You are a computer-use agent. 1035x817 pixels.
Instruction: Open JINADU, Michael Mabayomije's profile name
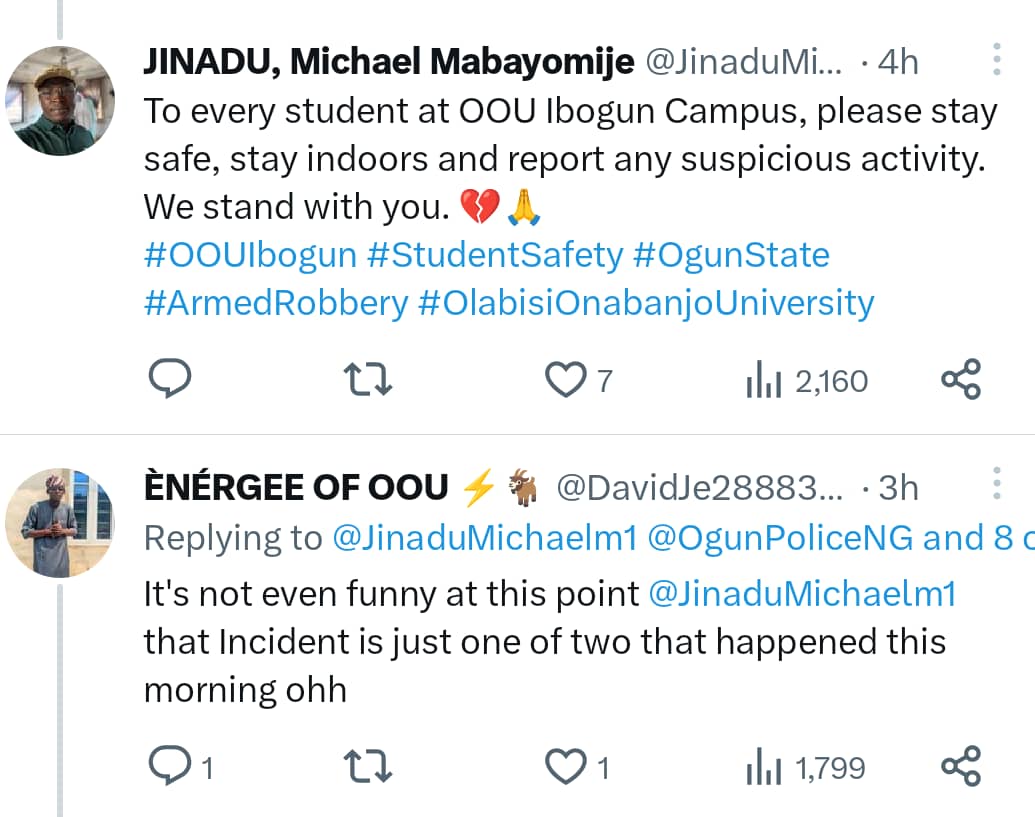pyautogui.click(x=390, y=60)
